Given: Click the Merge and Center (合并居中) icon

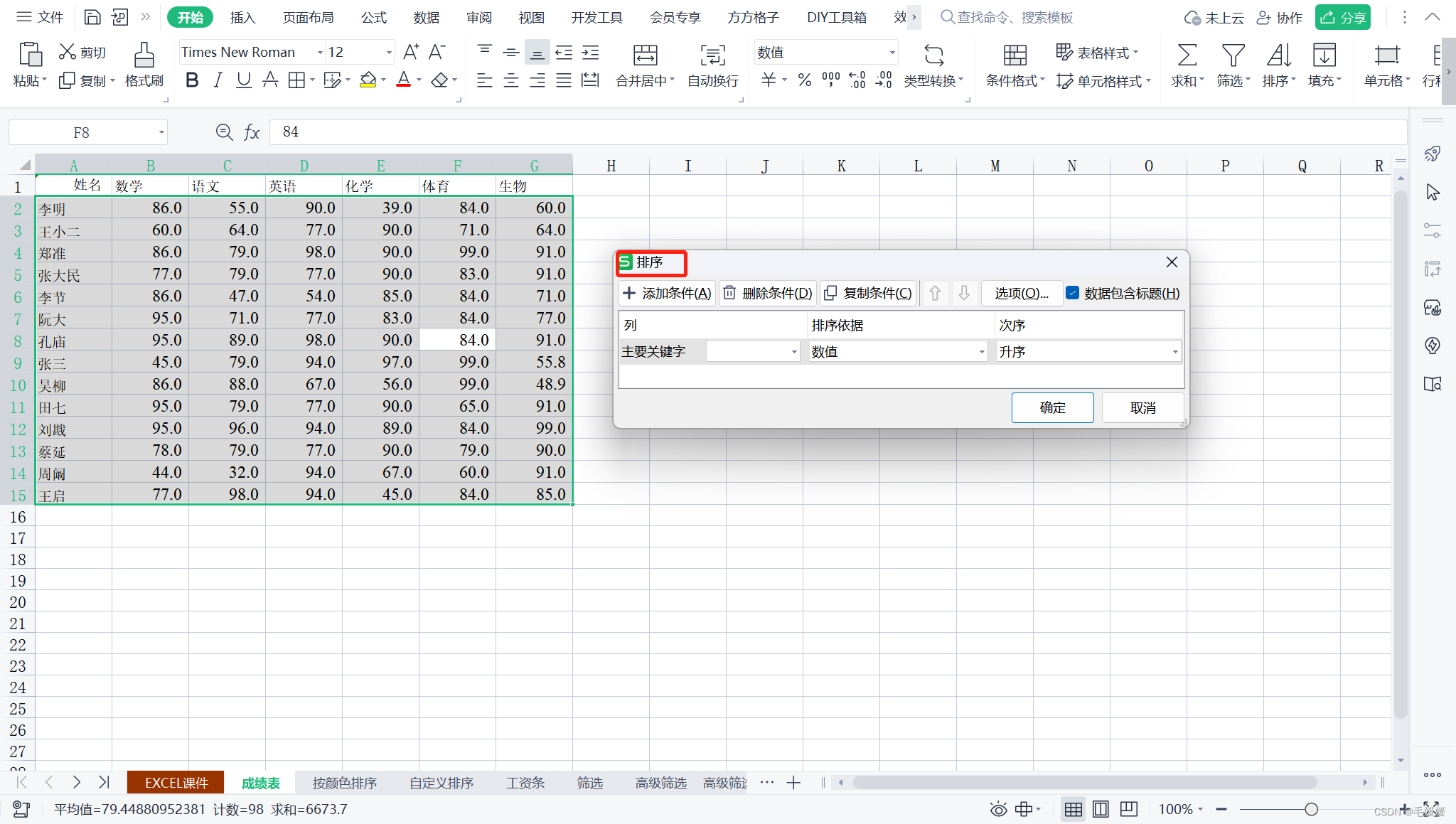Looking at the screenshot, I should click(x=645, y=55).
